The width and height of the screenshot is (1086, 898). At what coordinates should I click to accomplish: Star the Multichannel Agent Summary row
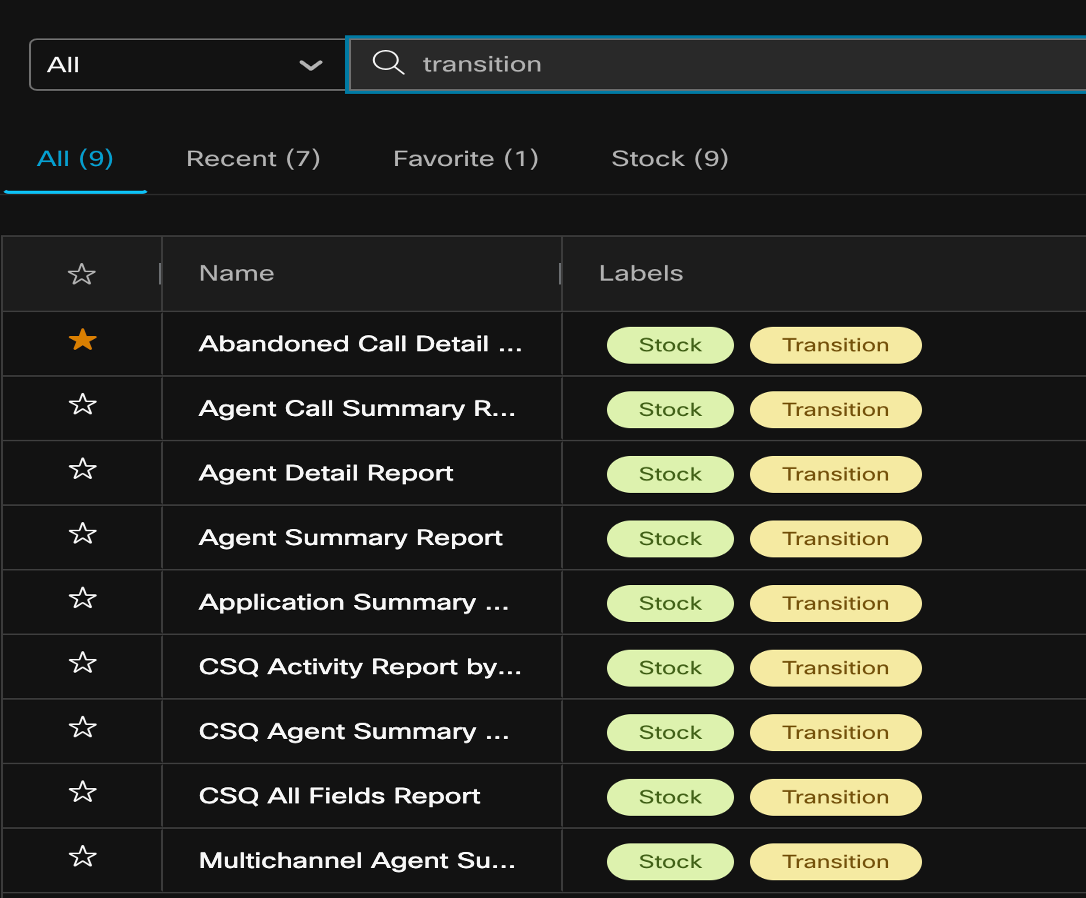[81, 857]
